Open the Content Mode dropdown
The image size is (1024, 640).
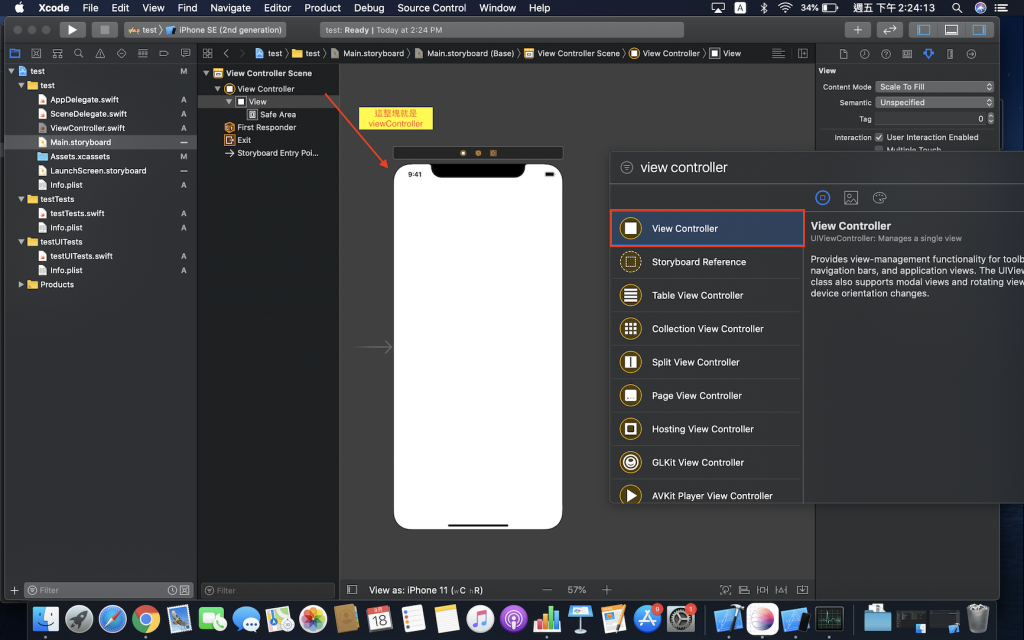pos(935,87)
